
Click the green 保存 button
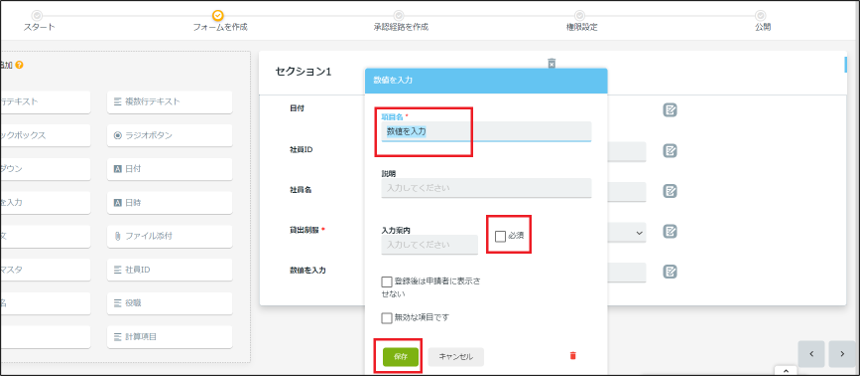coord(401,356)
